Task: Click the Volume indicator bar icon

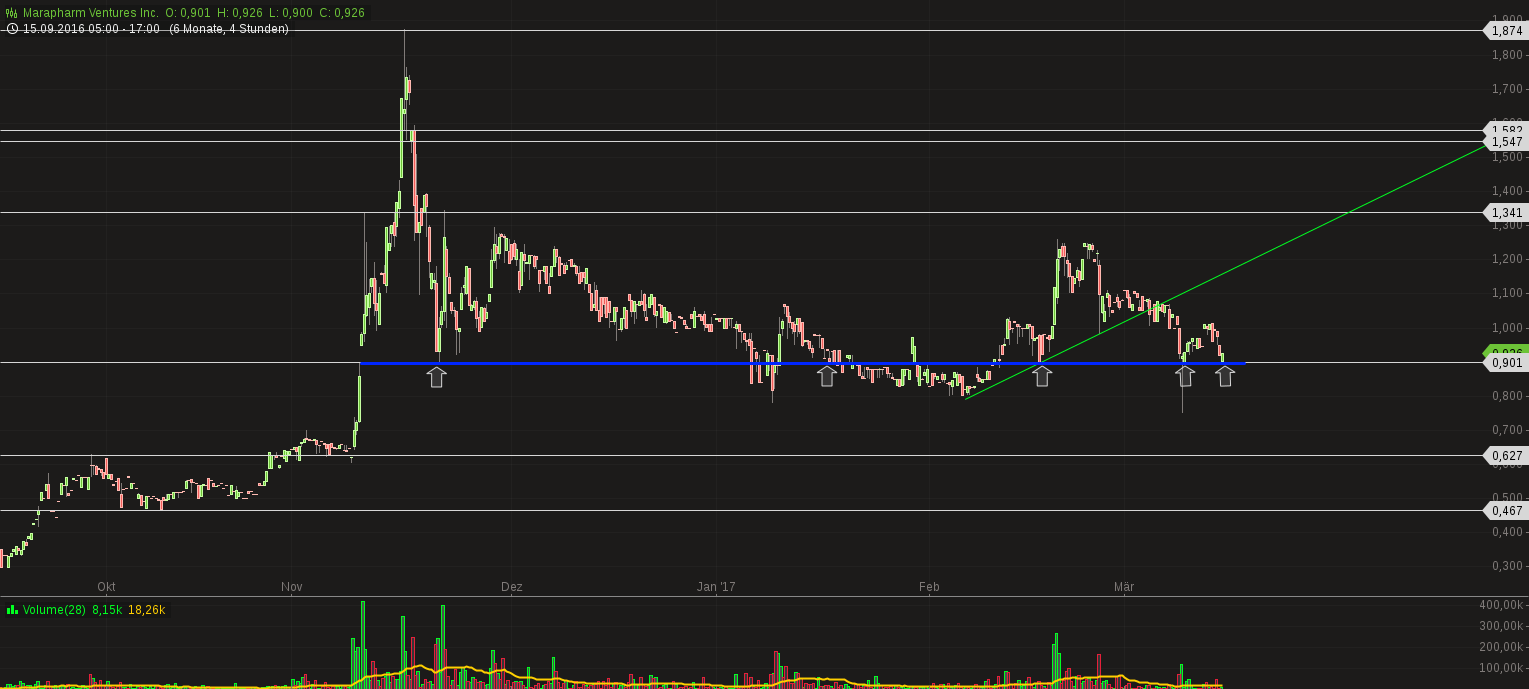Action: click(14, 608)
